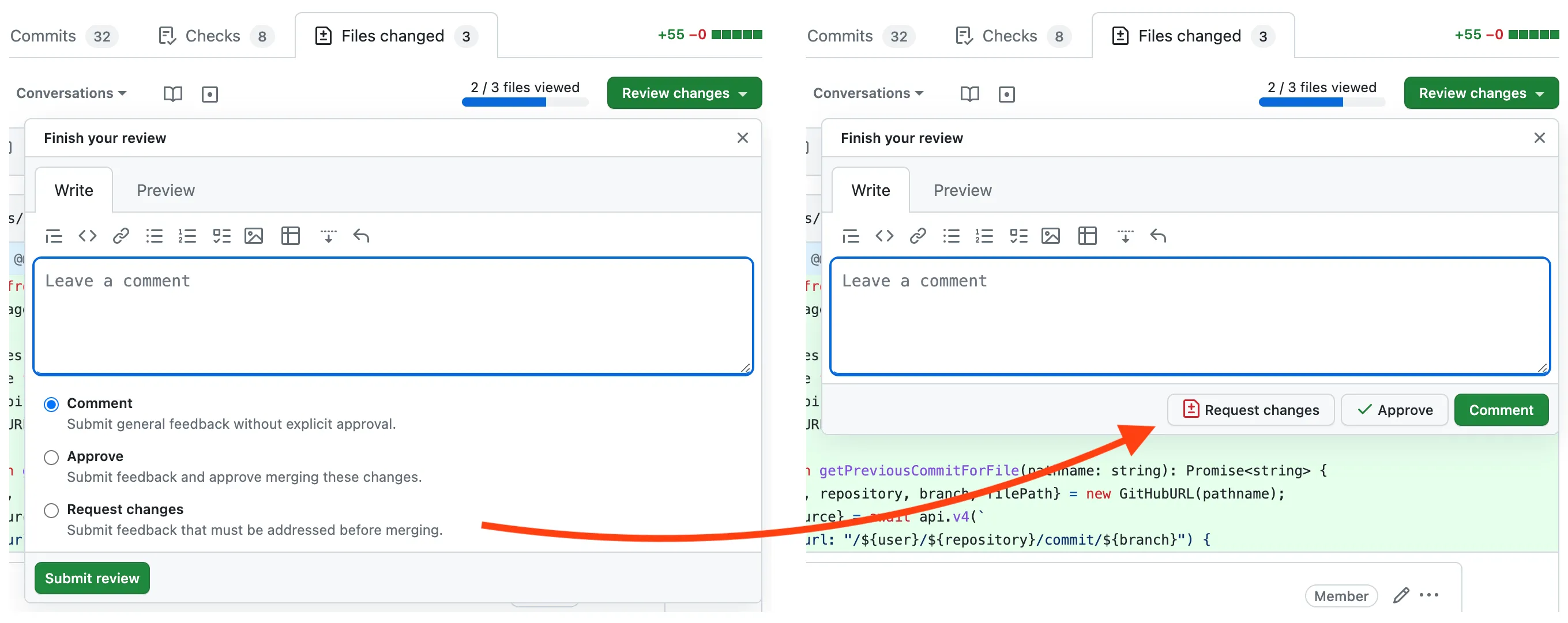Focus the right Leave a comment text area

pos(1189,316)
